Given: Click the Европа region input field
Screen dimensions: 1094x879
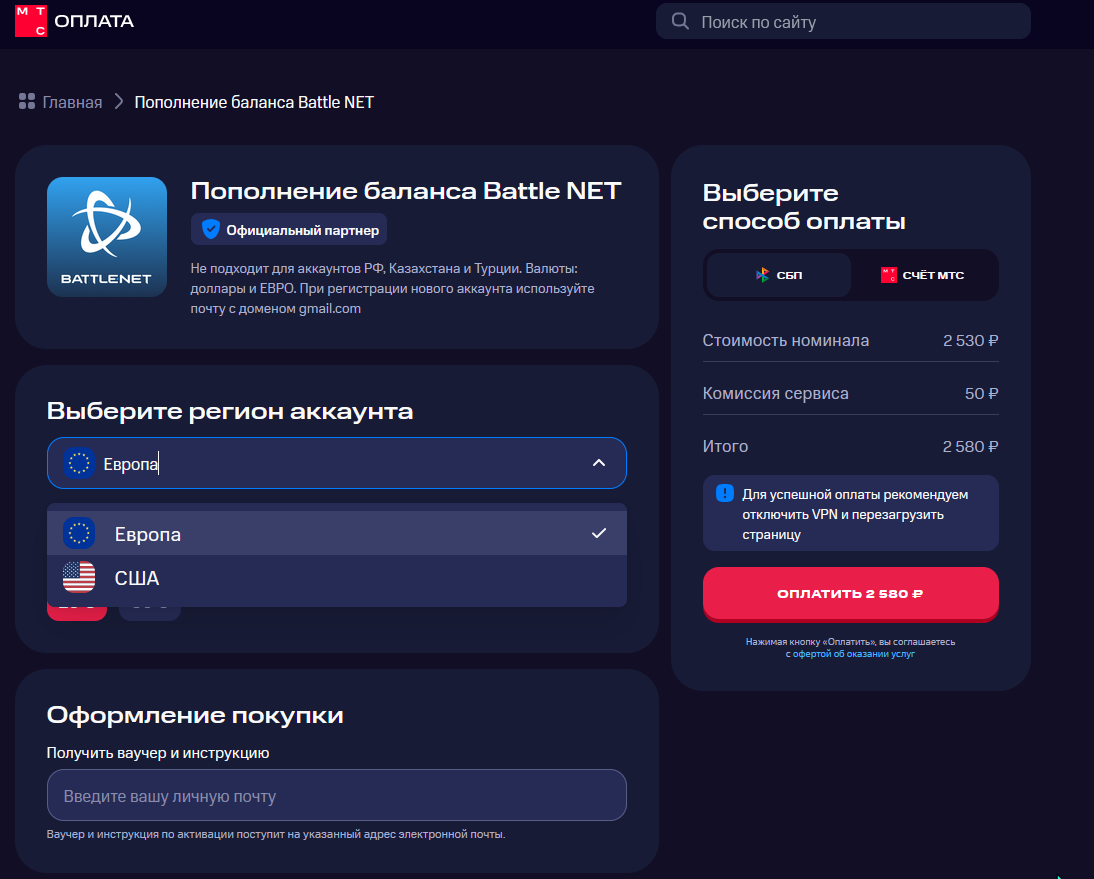Looking at the screenshot, I should (x=336, y=463).
